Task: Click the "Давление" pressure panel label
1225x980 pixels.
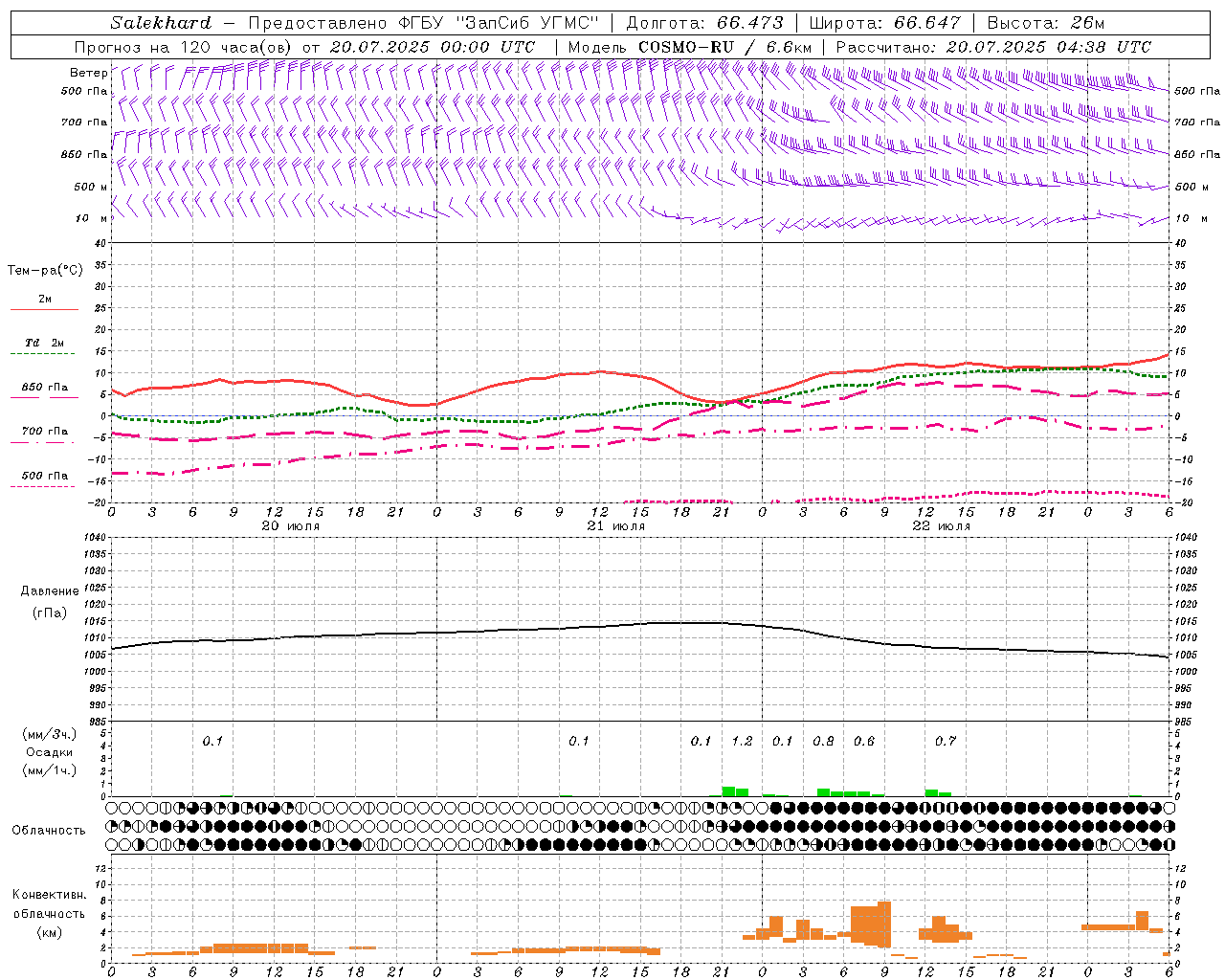Action: pyautogui.click(x=50, y=591)
